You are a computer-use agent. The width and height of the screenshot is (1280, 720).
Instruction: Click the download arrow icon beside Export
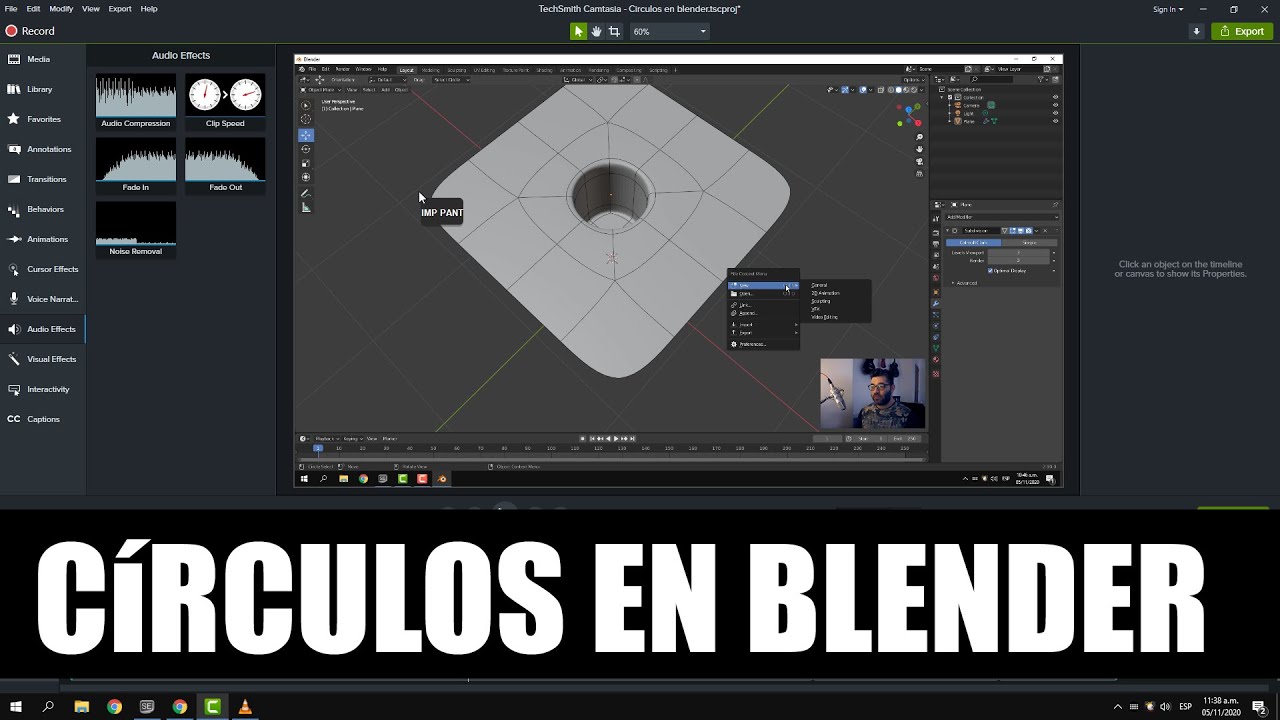coord(1196,31)
